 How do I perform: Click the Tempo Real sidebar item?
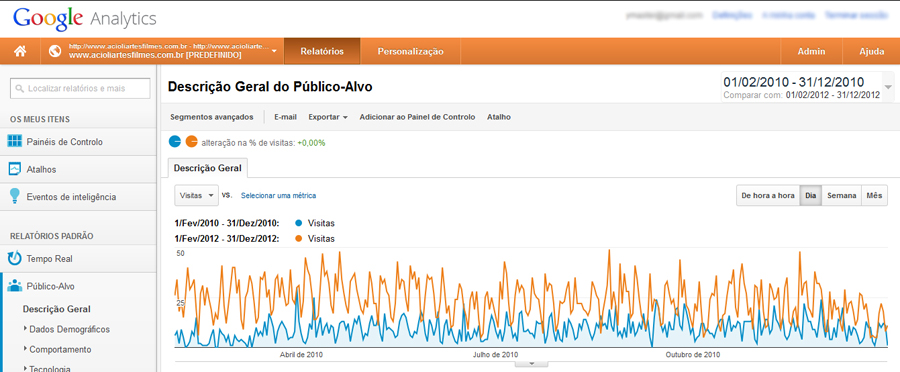point(78,258)
